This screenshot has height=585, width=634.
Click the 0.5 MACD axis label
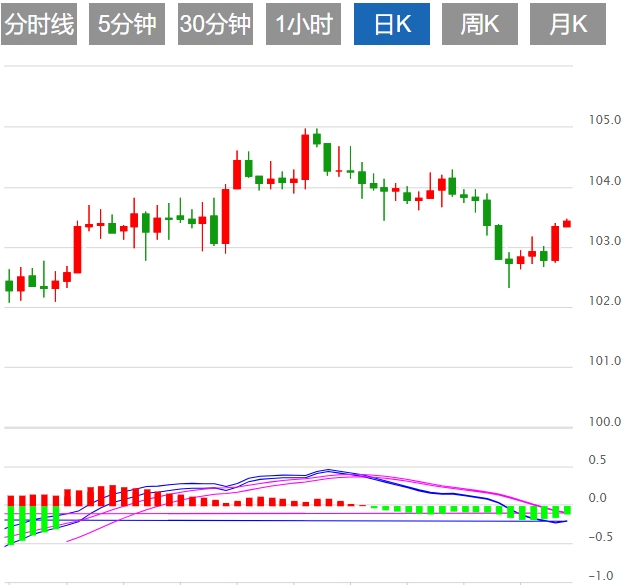[598, 460]
